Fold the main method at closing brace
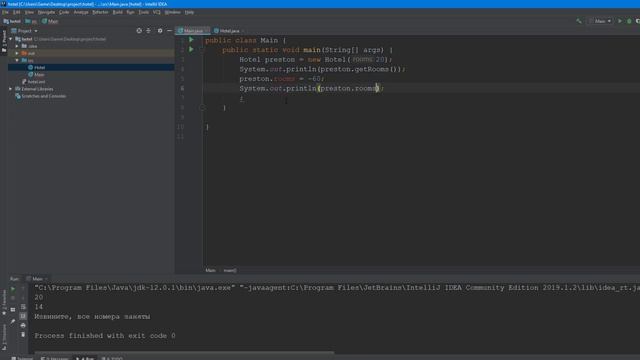Image resolution: width=640 pixels, height=360 pixels. (202, 107)
